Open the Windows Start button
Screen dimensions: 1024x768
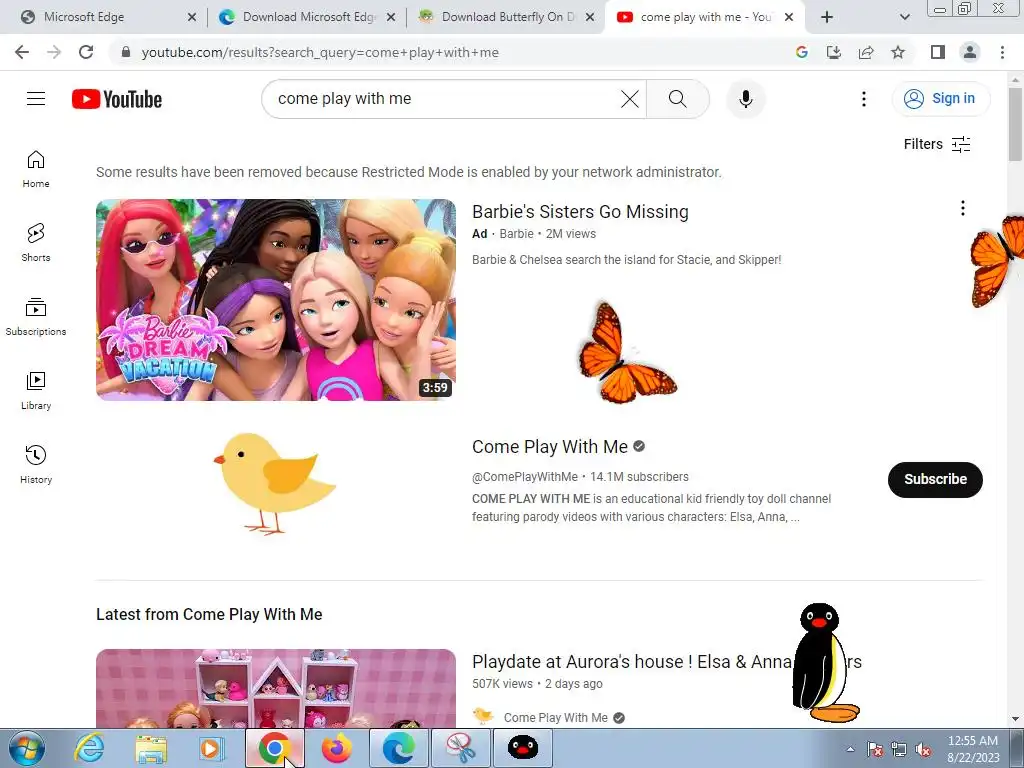(x=27, y=748)
